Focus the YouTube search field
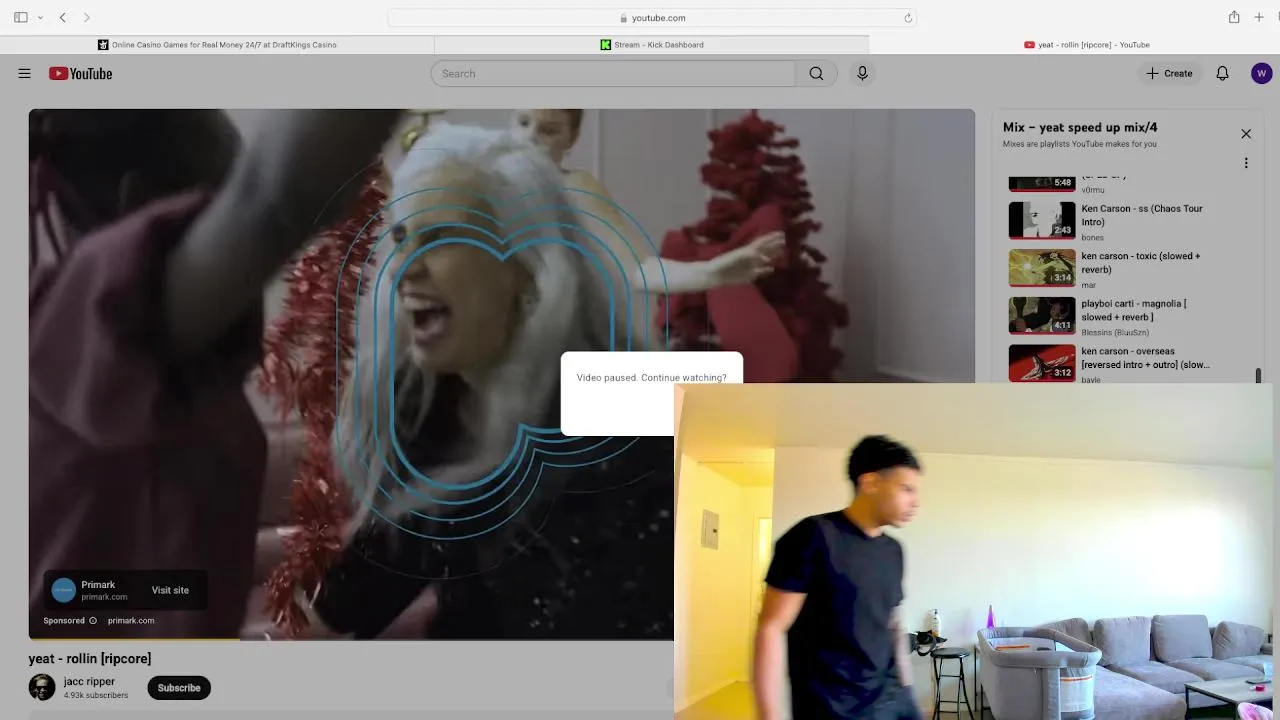This screenshot has height=720, width=1280. pos(613,73)
